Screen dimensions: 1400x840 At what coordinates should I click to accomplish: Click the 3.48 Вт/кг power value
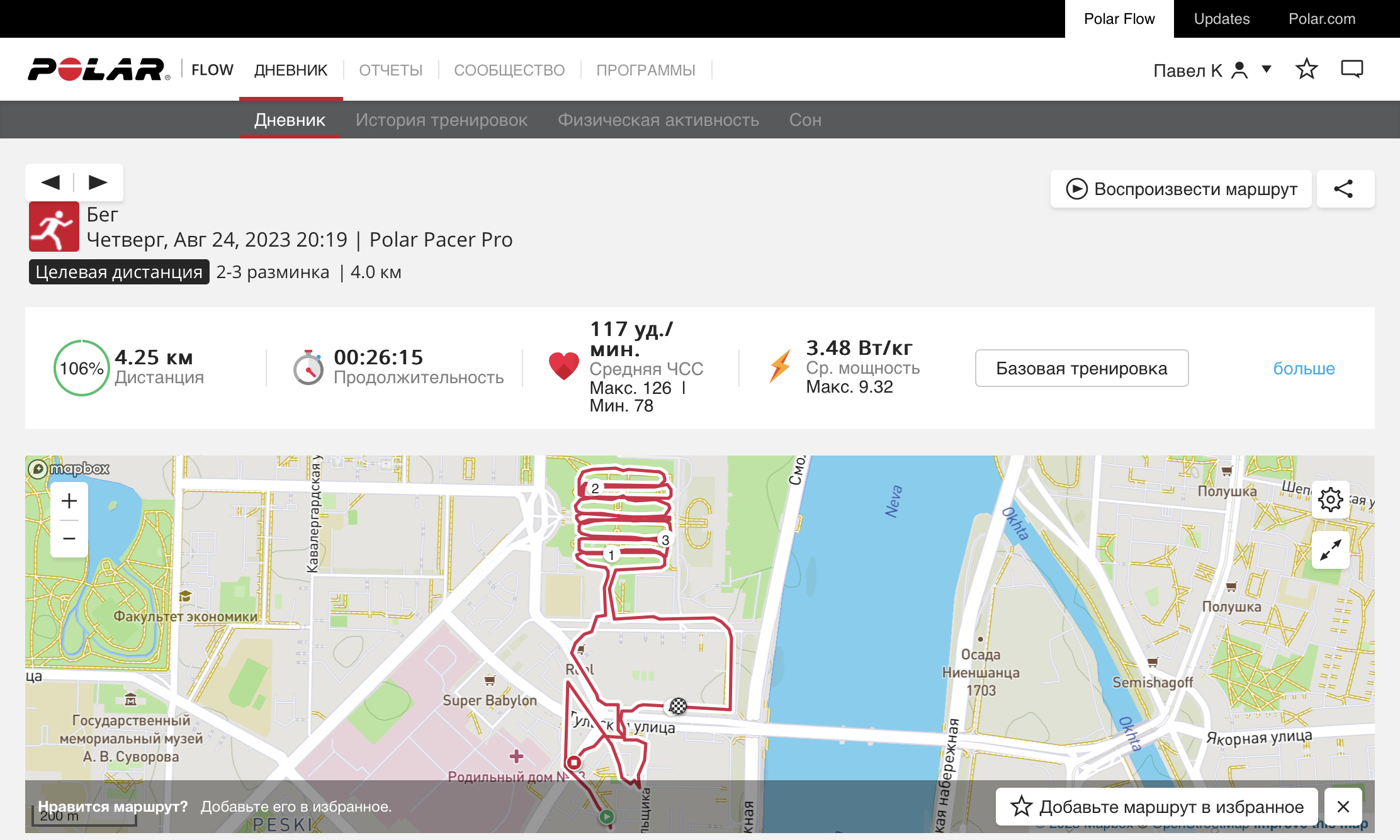859,347
